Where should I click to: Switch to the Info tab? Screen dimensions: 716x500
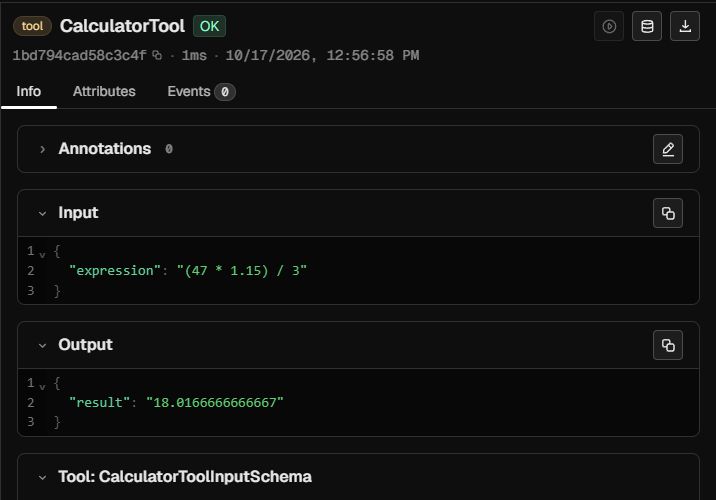click(x=29, y=91)
